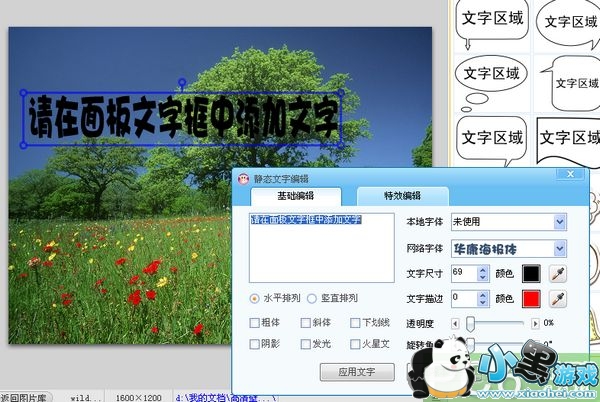Choose the rectangular bubble with wavy bottom edge
This screenshot has width=600, height=402.
pyautogui.click(x=569, y=142)
